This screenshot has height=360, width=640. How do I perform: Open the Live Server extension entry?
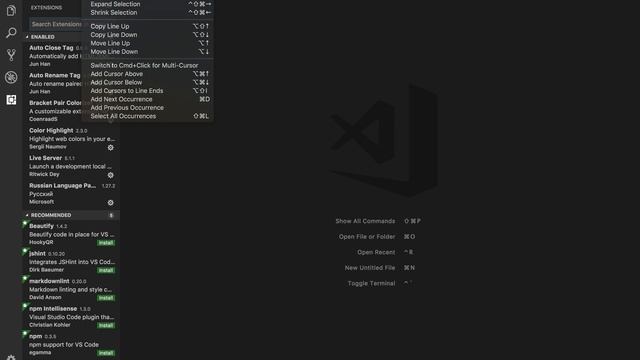point(71,166)
